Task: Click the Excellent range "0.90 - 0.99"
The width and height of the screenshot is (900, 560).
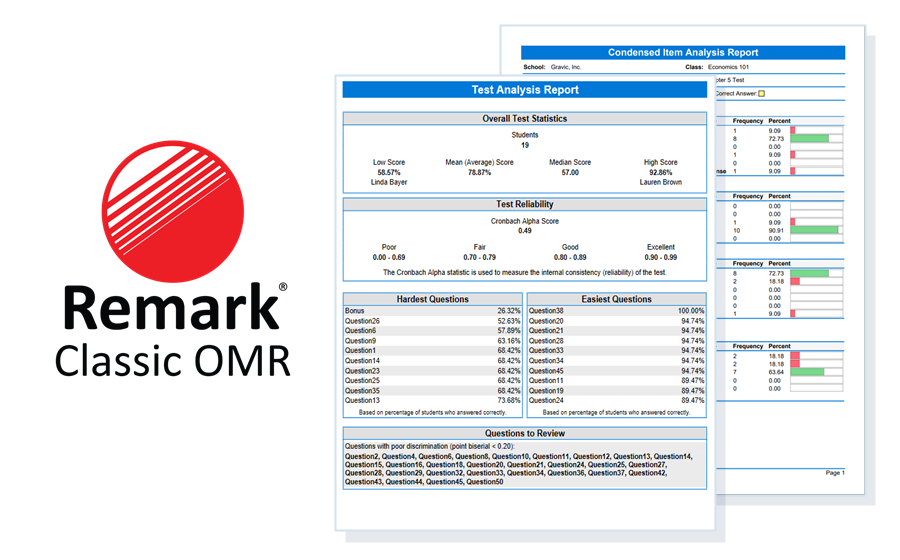Action: [661, 257]
